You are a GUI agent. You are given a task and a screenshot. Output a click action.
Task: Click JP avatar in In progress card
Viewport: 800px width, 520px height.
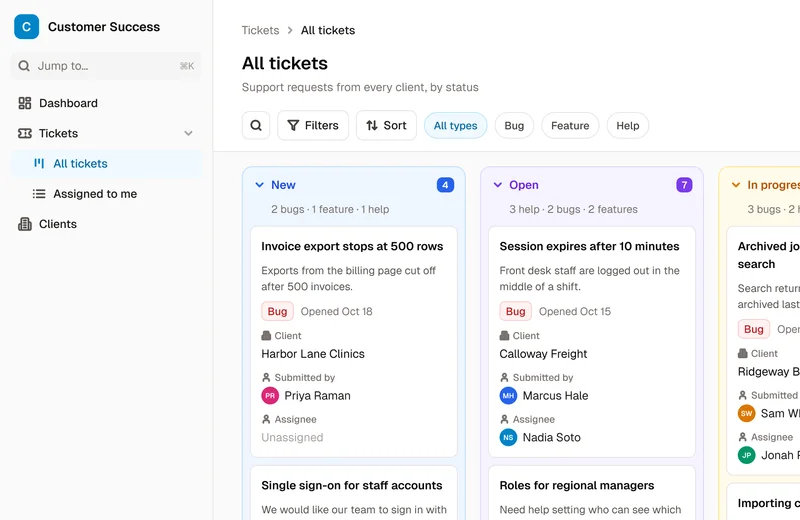pyautogui.click(x=746, y=455)
